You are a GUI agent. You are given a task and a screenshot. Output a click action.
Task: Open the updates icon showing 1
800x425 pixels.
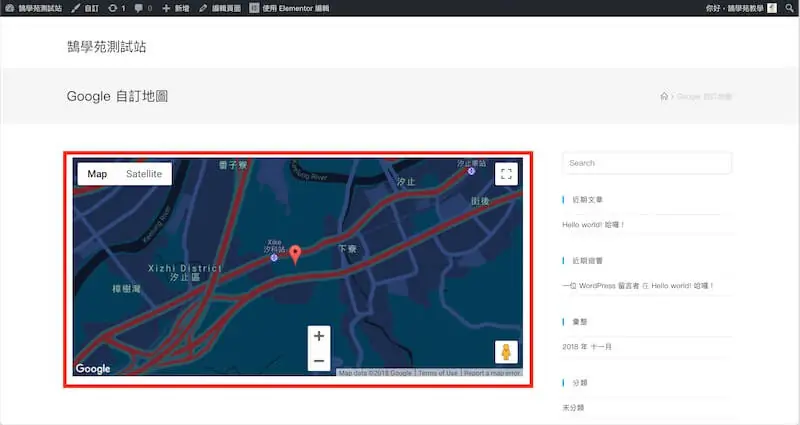[116, 8]
